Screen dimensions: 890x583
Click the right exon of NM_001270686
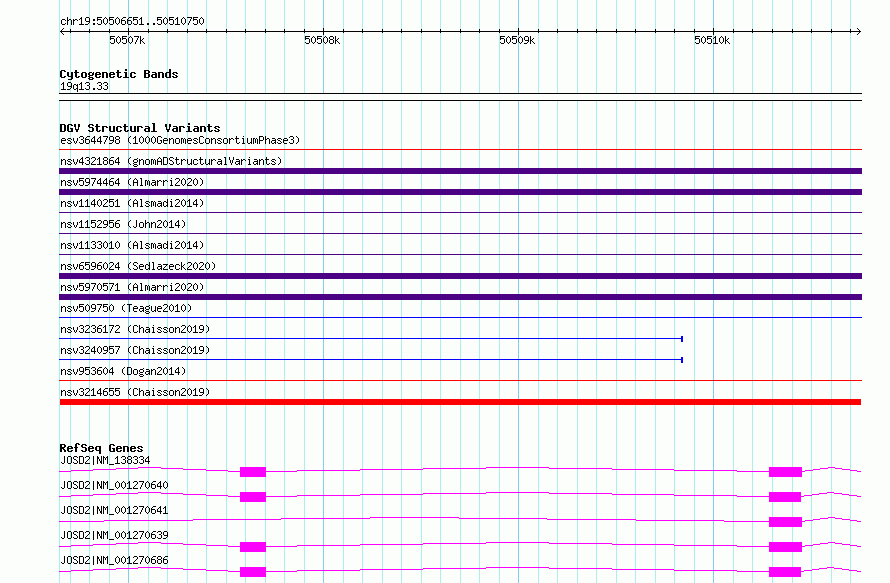(x=785, y=572)
